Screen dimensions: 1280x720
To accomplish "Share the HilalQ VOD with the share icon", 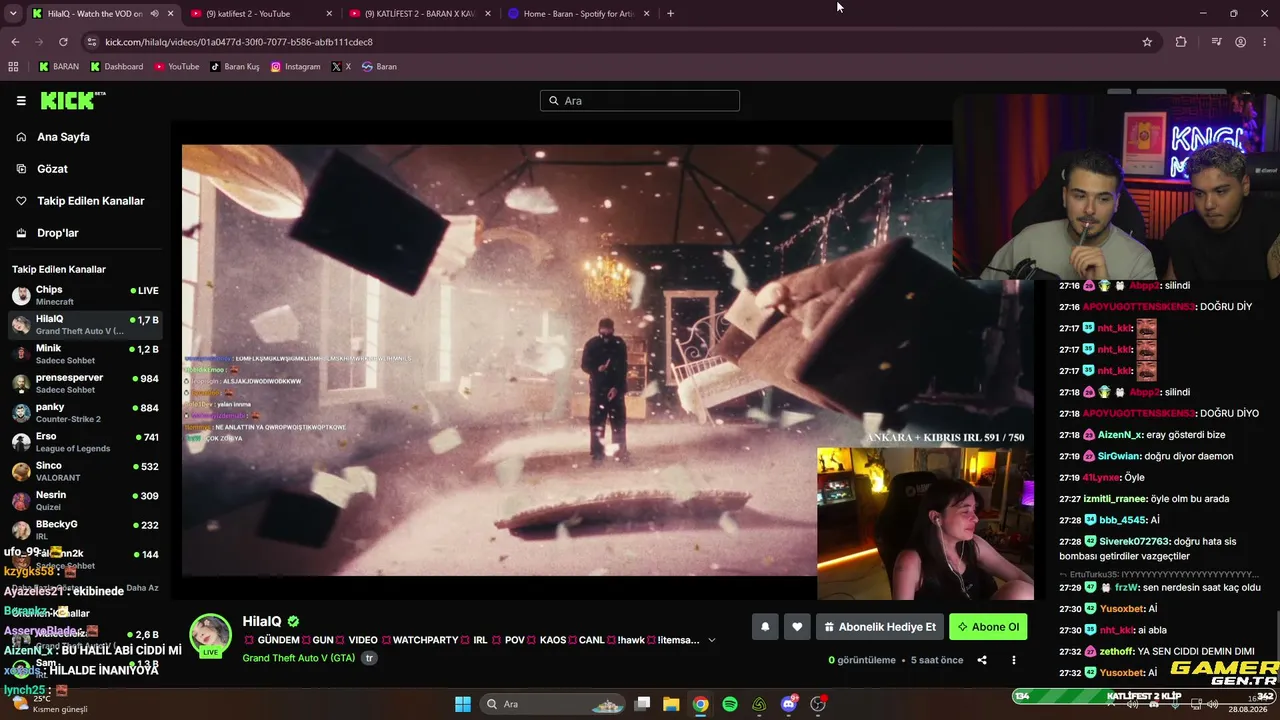I will point(982,660).
